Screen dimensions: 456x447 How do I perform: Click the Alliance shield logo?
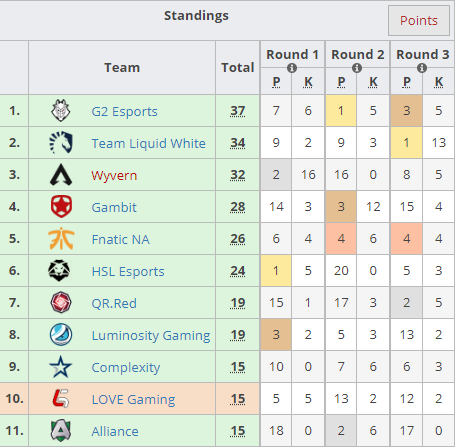pyautogui.click(x=61, y=431)
